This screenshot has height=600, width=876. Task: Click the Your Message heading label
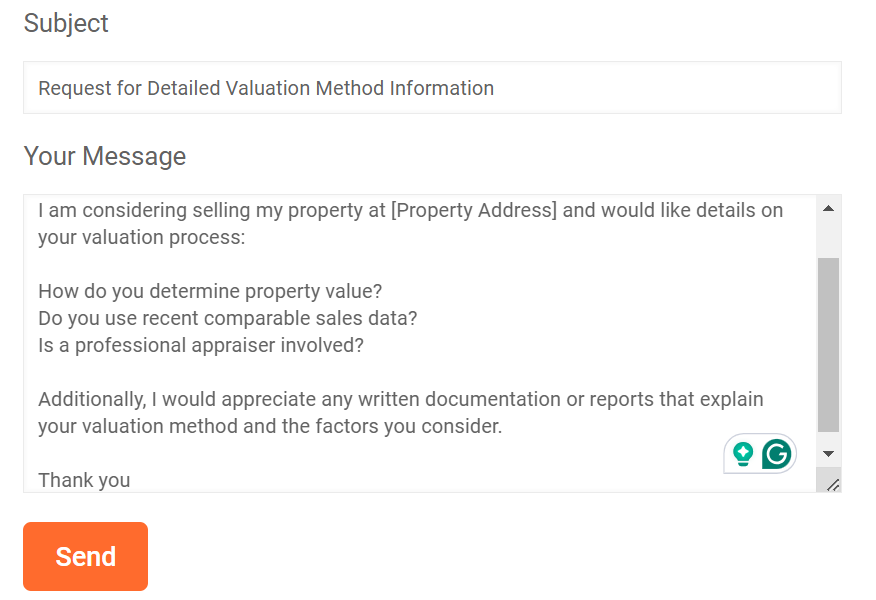coord(104,156)
